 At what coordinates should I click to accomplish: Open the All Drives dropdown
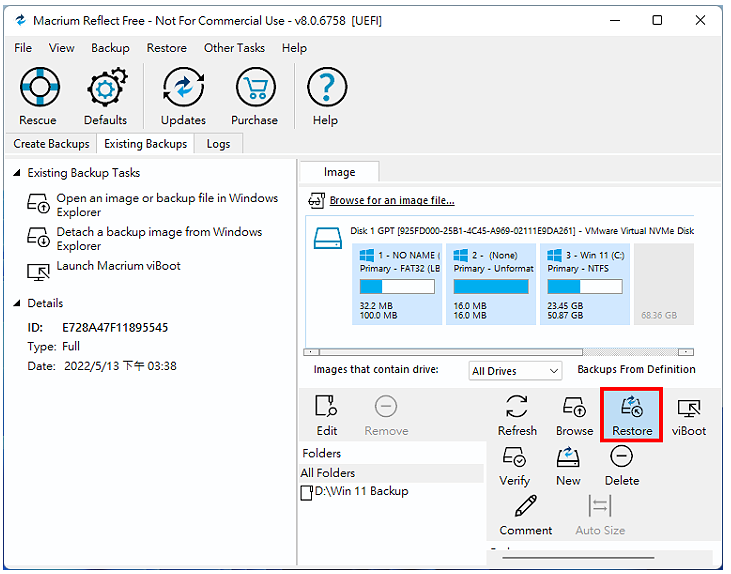(515, 371)
